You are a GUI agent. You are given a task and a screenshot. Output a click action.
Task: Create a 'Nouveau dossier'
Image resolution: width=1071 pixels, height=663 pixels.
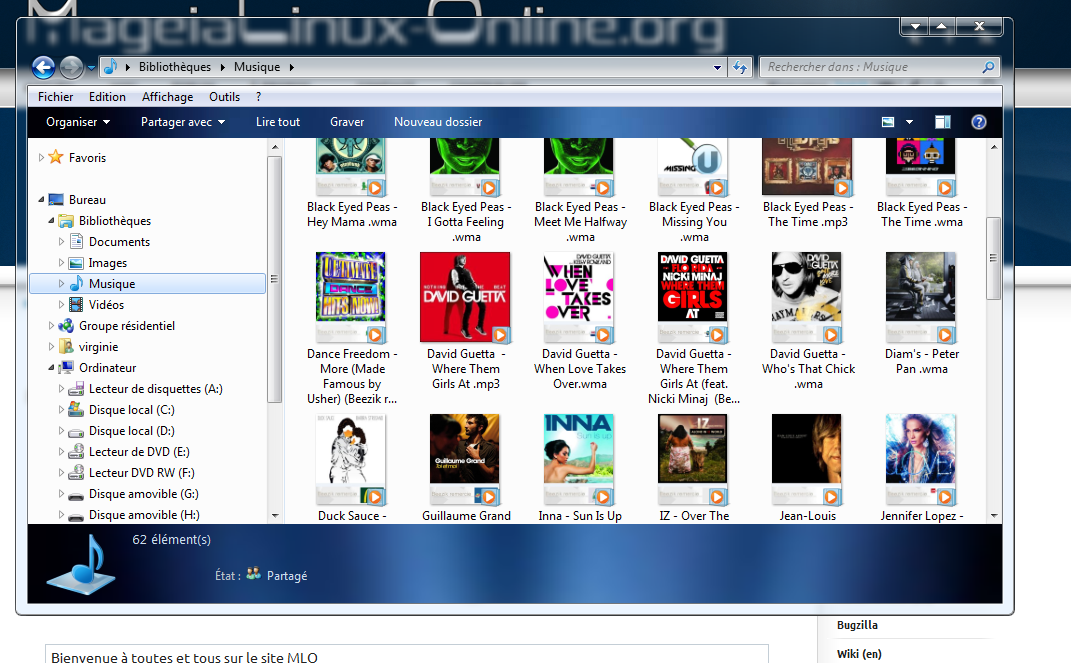(438, 122)
